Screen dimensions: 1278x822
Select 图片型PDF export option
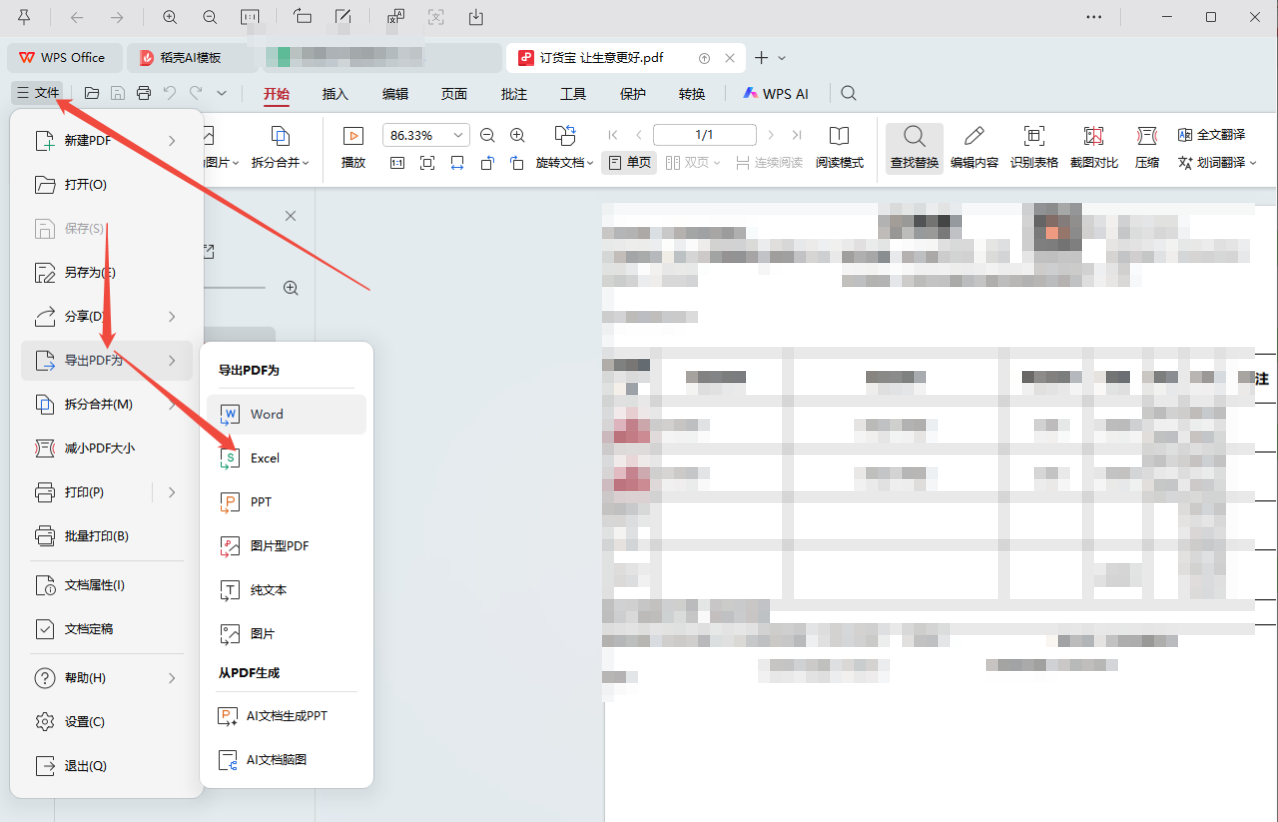(x=287, y=546)
